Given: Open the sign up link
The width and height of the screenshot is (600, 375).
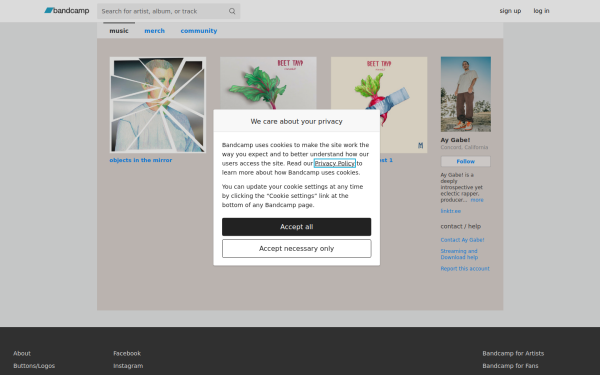Looking at the screenshot, I should [x=510, y=11].
